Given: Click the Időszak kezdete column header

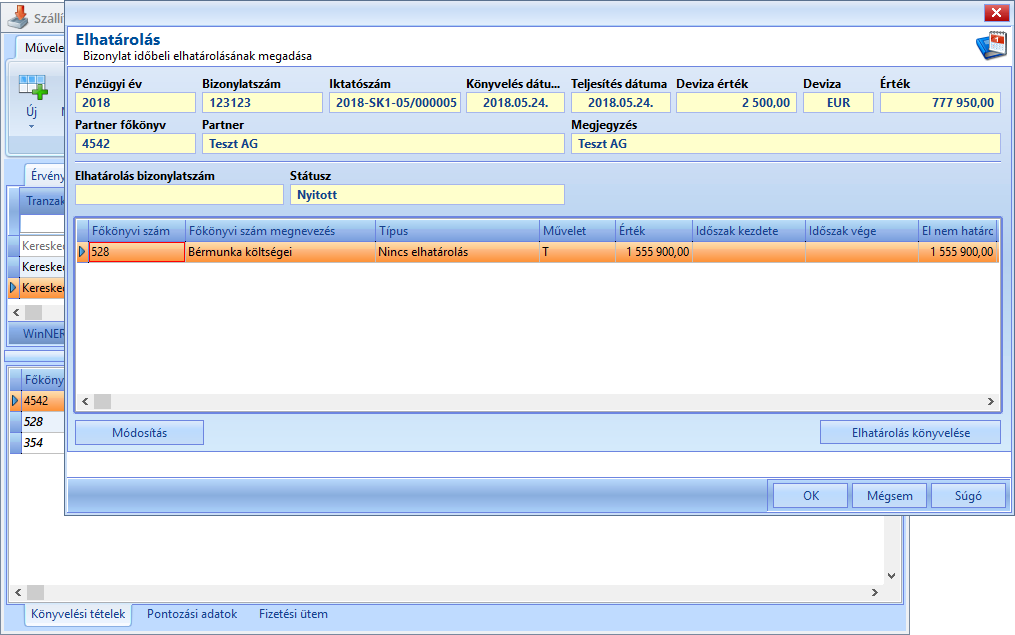Looking at the screenshot, I should pos(749,231).
